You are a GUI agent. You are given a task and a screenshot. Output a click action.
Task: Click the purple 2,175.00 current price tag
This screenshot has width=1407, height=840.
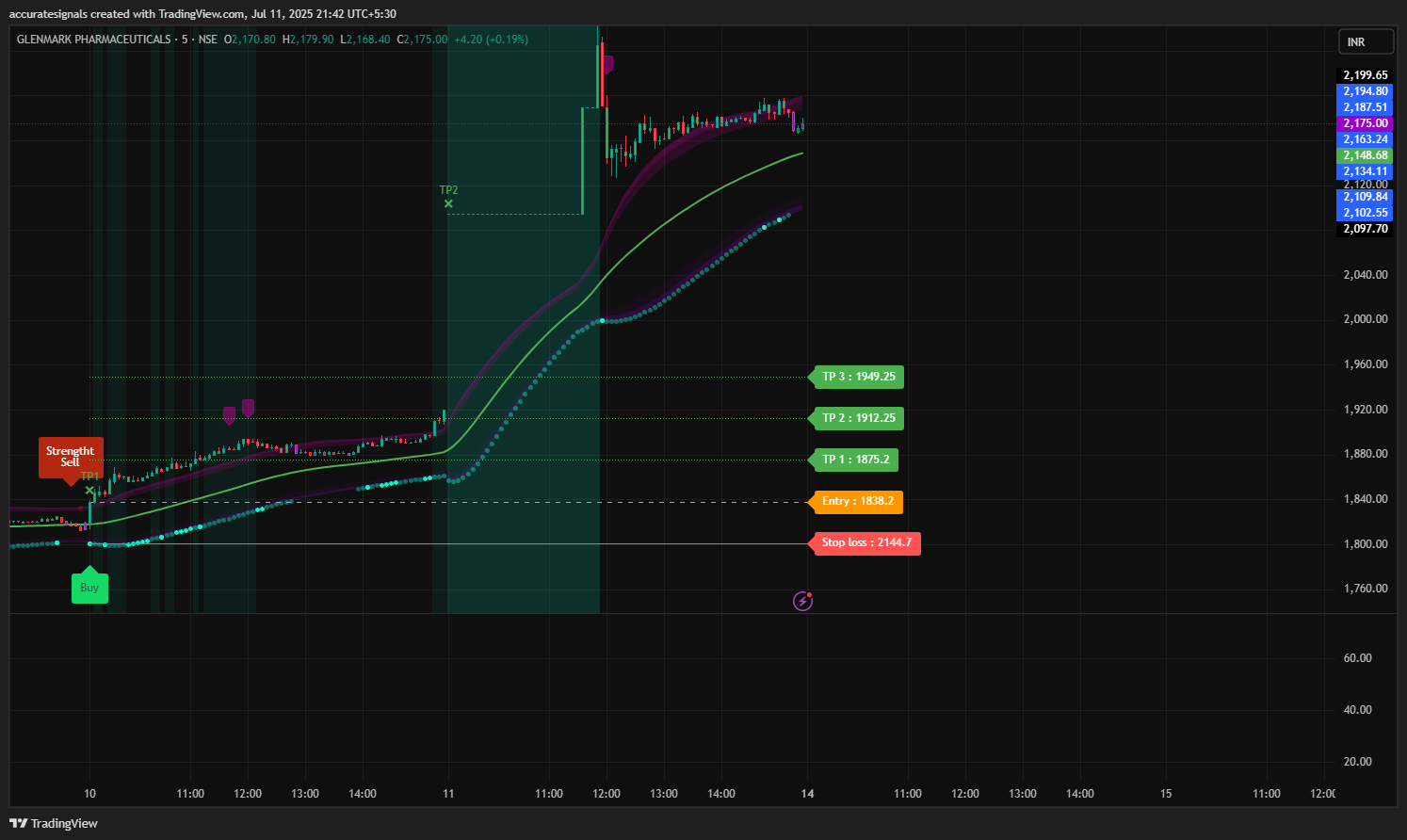click(x=1365, y=123)
